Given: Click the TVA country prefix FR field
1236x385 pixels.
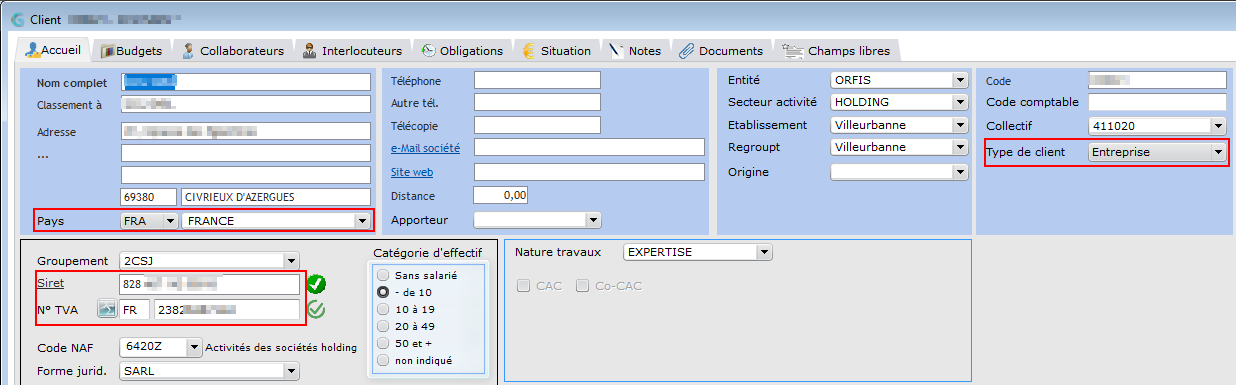Looking at the screenshot, I should (135, 310).
